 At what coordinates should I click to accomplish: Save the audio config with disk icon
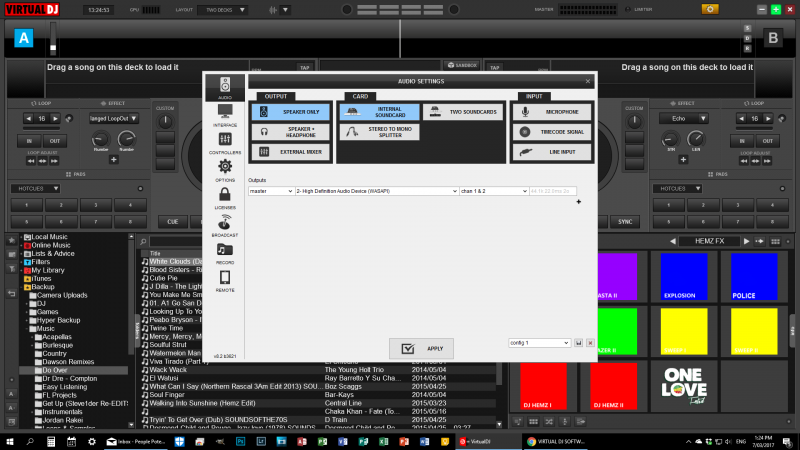click(579, 343)
